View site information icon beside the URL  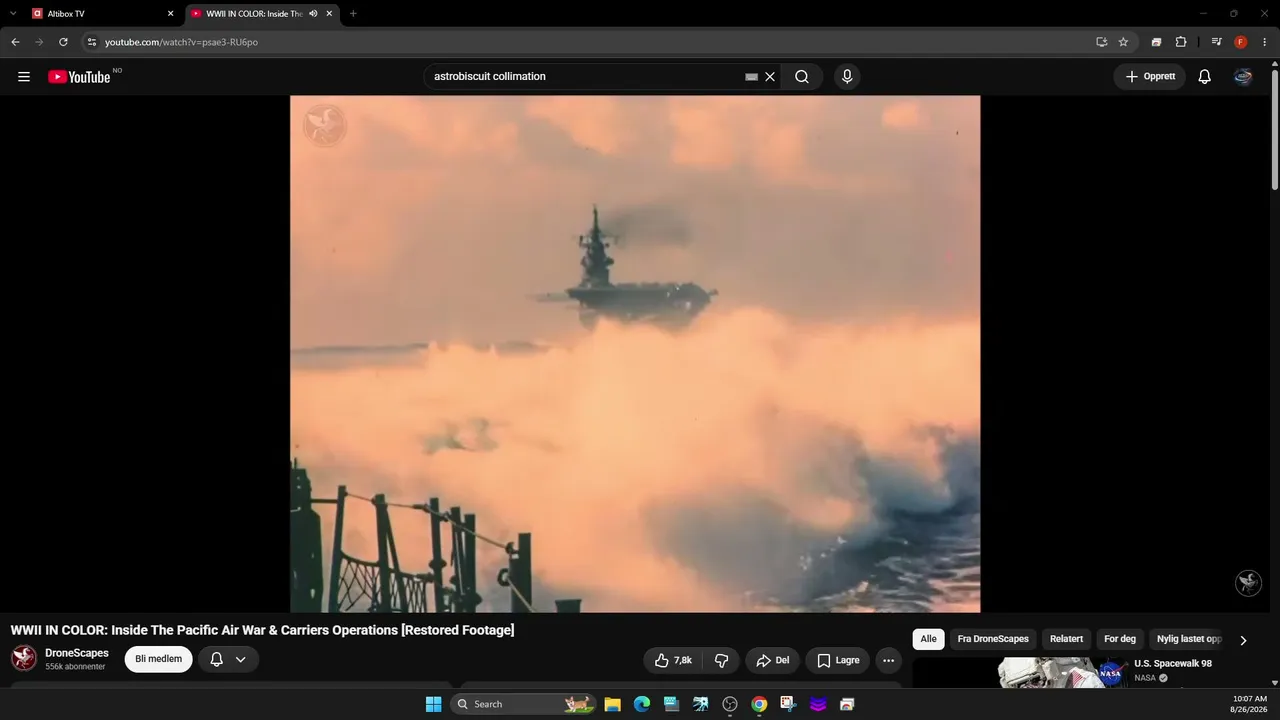pyautogui.click(x=92, y=42)
